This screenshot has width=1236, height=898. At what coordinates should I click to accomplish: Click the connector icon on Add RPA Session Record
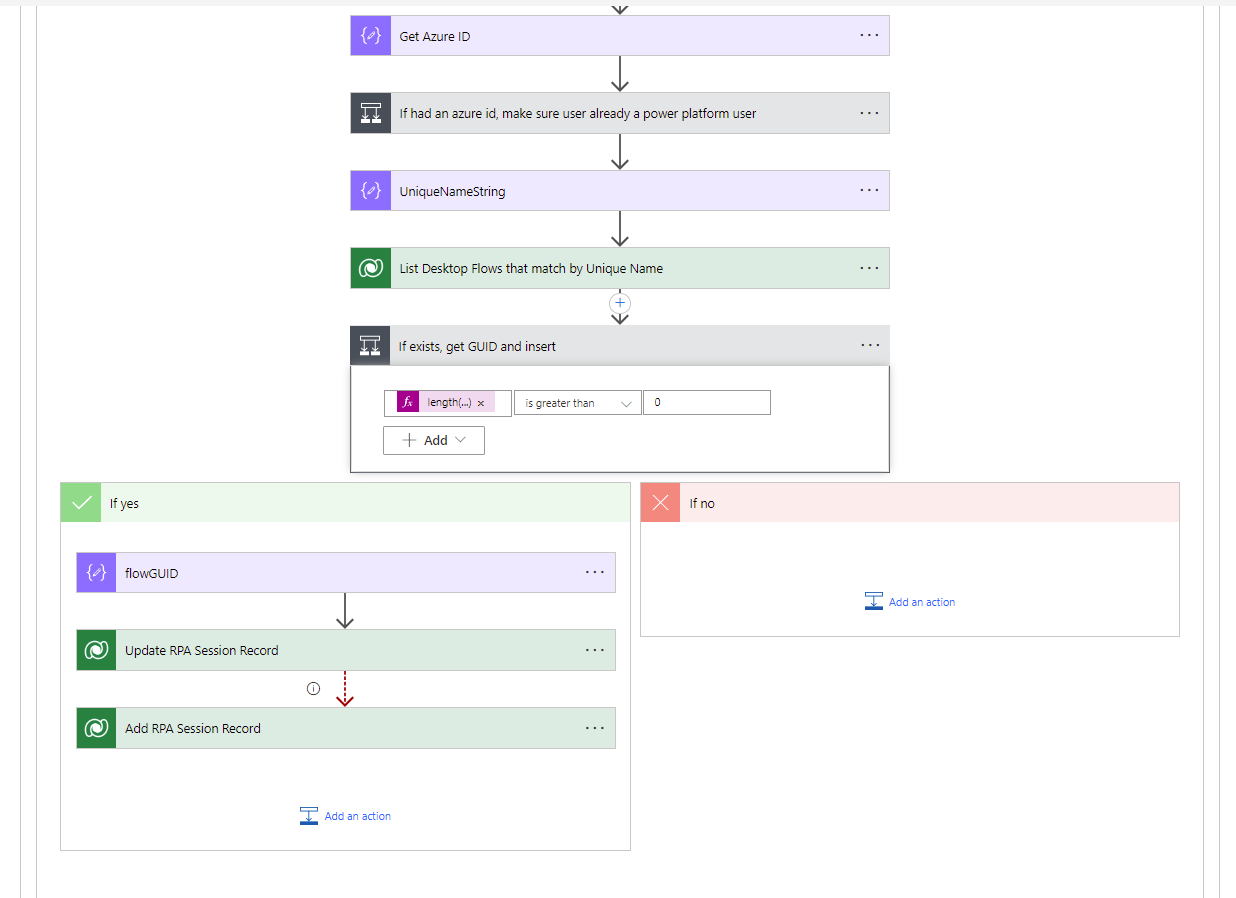95,728
